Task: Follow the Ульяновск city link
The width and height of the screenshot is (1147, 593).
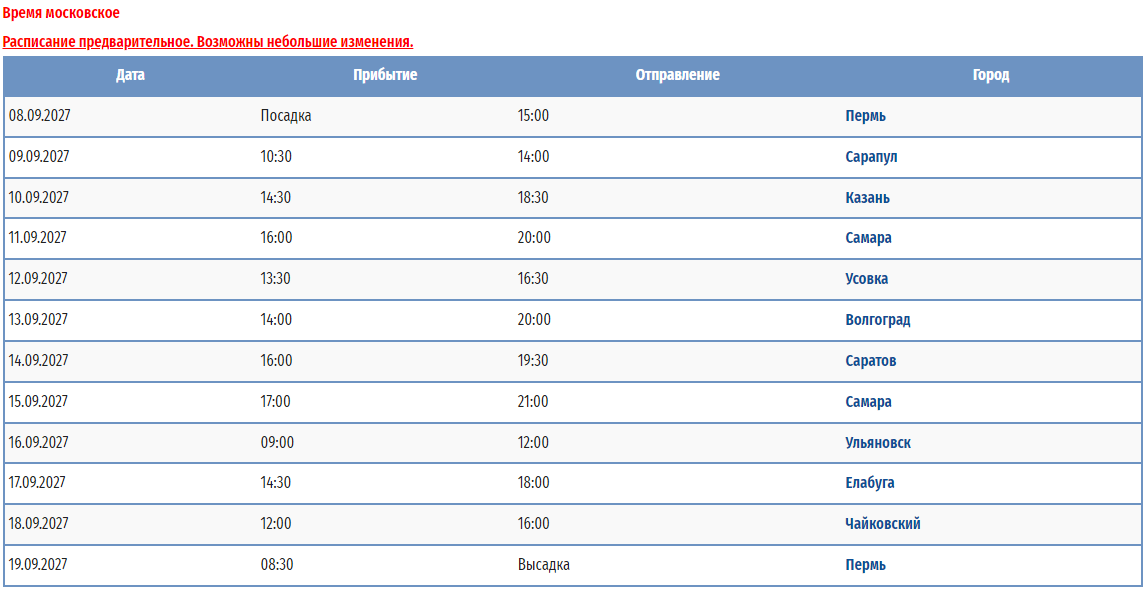Action: click(x=878, y=443)
